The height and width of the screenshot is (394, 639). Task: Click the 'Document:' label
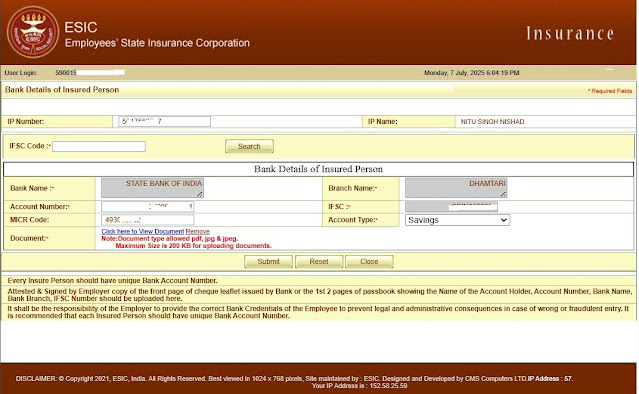tap(29, 238)
